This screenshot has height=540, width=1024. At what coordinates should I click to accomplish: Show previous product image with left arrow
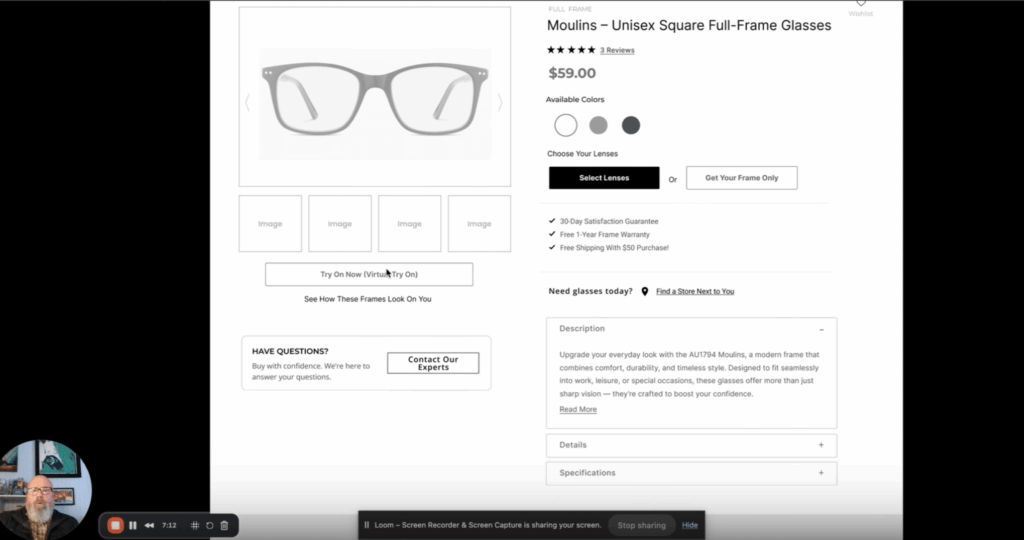(x=248, y=102)
